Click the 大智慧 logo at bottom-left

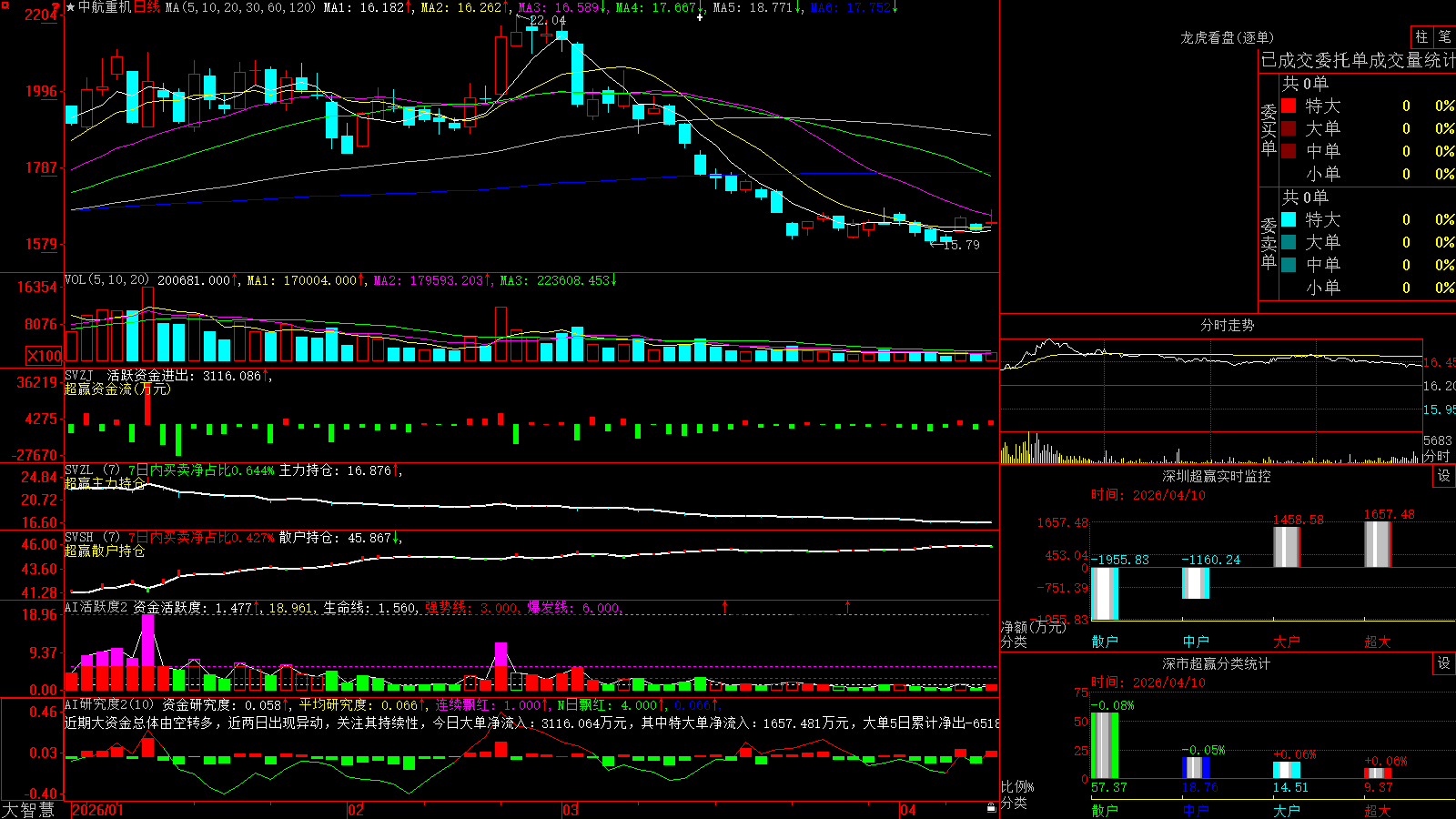[28, 809]
